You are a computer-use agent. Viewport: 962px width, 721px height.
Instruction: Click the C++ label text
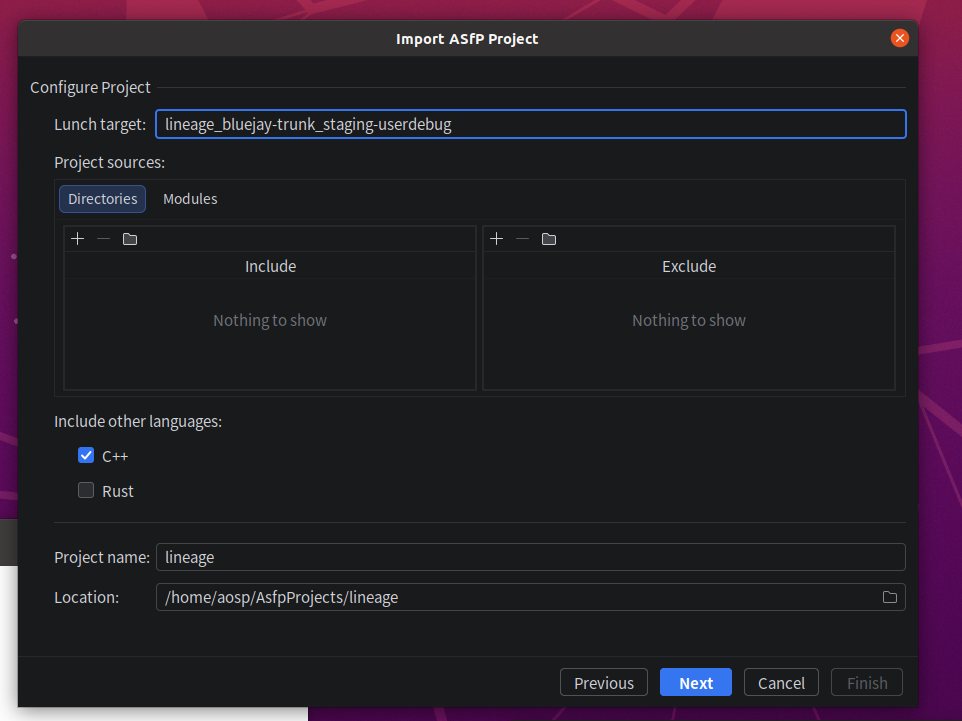tap(115, 457)
